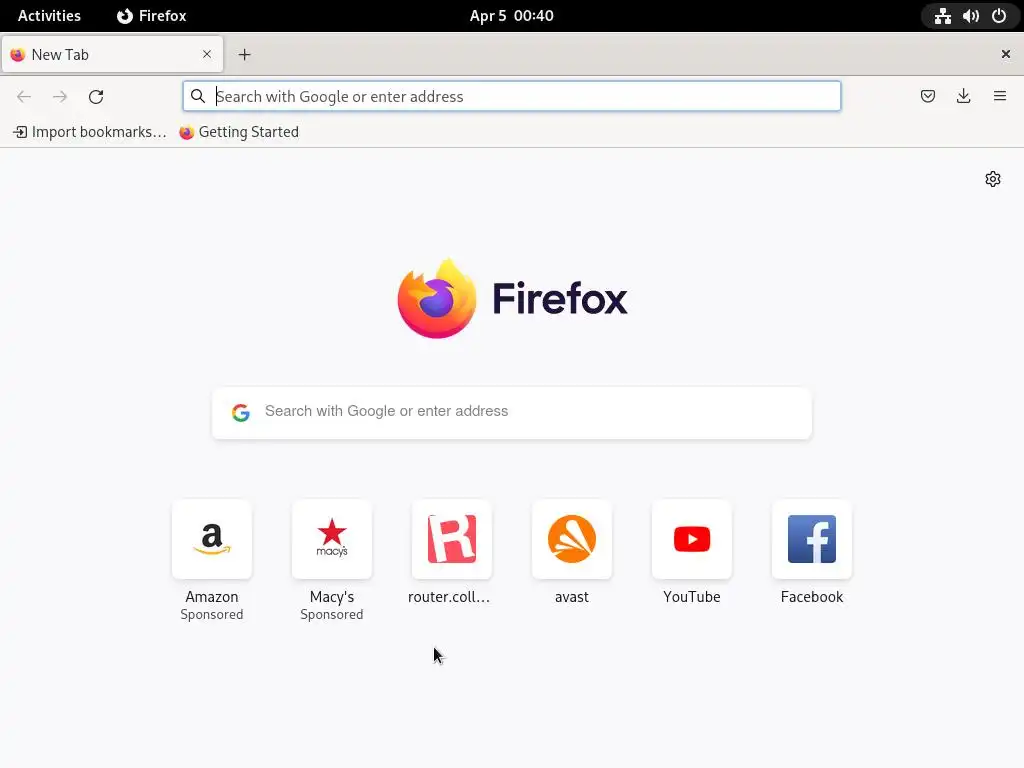Image resolution: width=1024 pixels, height=768 pixels.
Task: Click the back navigation arrow
Action: click(x=24, y=97)
